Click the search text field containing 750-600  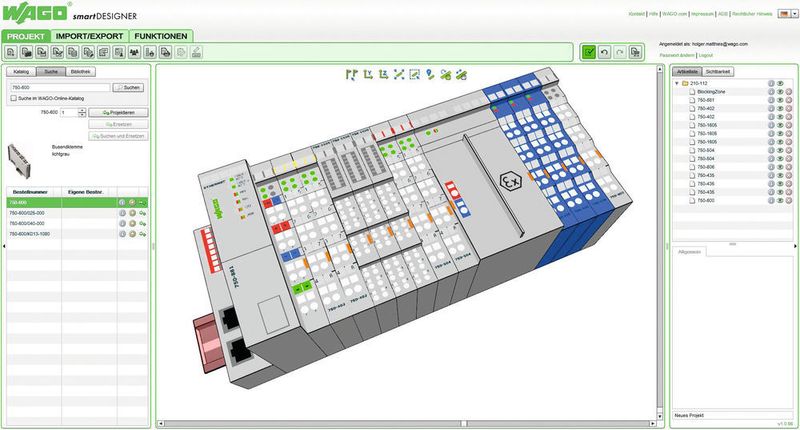click(60, 88)
